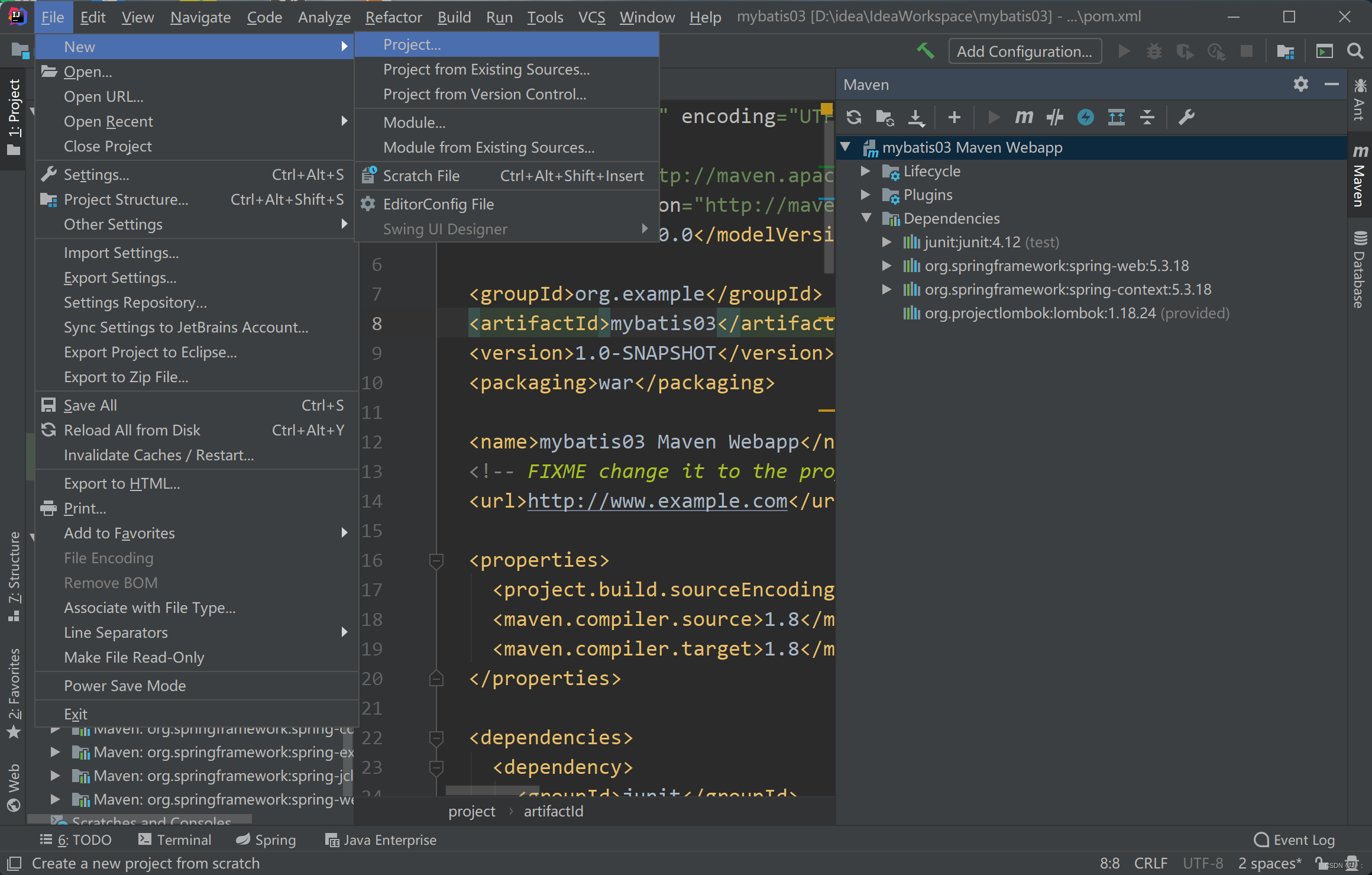Open the http://www.example.com link in editor
This screenshot has width=1372, height=875.
click(x=657, y=501)
